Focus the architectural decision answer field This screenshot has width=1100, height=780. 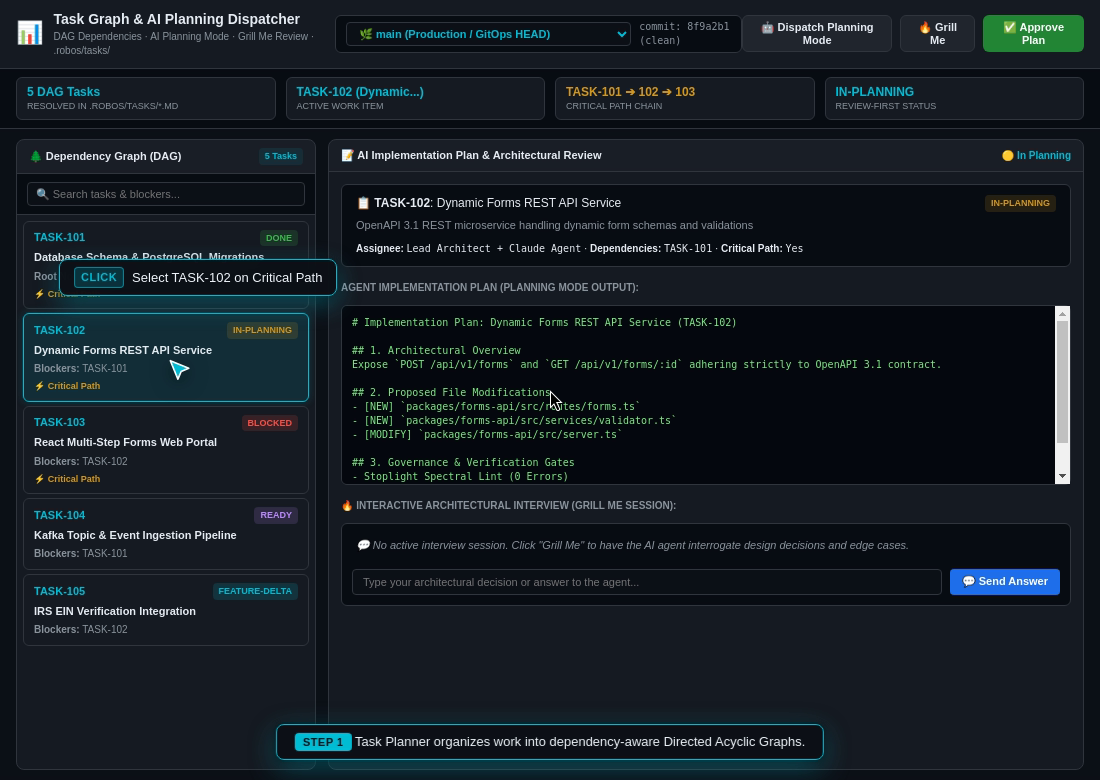tap(646, 582)
